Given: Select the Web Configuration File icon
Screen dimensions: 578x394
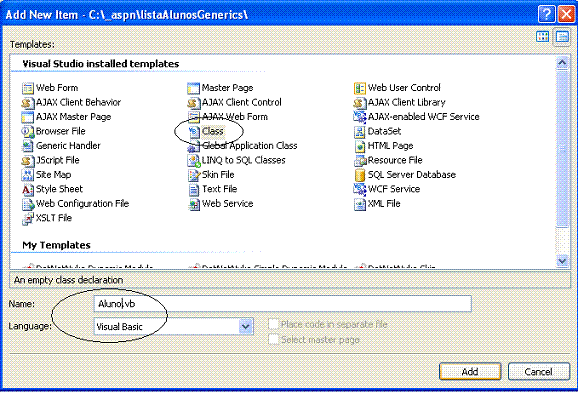Looking at the screenshot, I should 28,204.
